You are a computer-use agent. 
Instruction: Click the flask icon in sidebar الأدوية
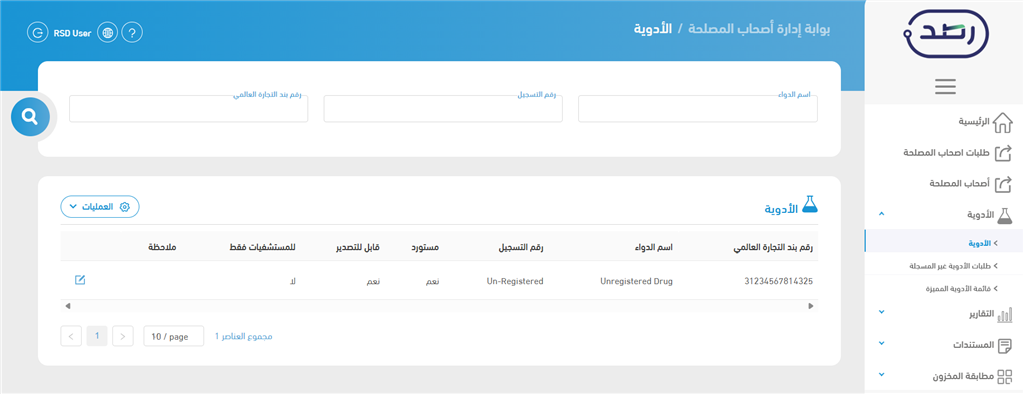[x=1004, y=215]
